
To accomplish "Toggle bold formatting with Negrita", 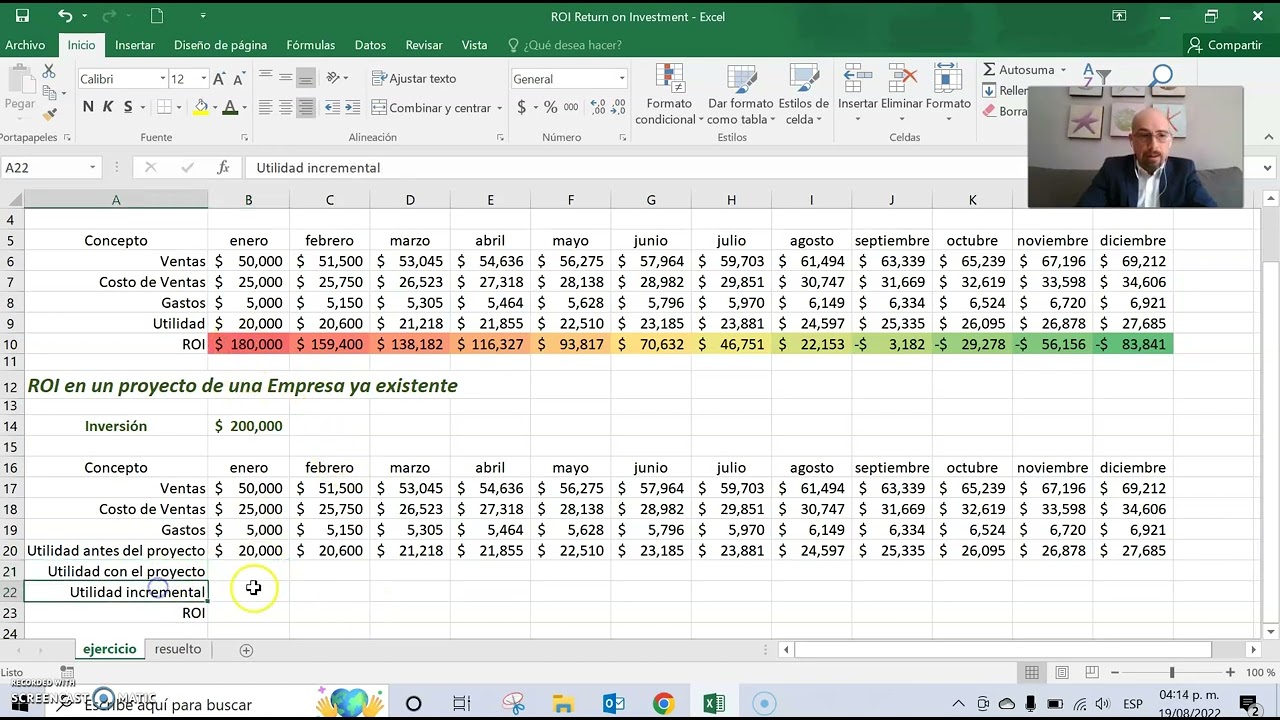I will coord(86,106).
